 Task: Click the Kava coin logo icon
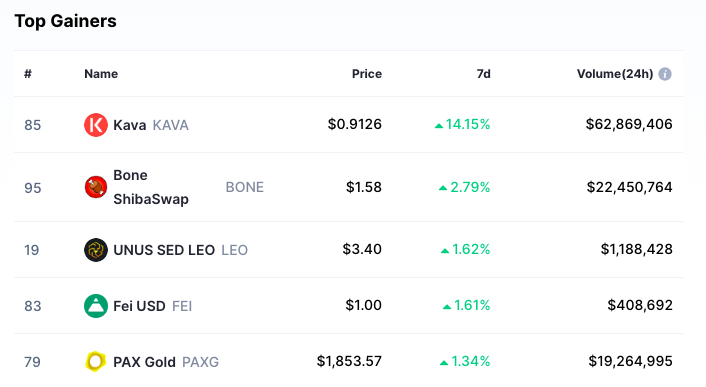pyautogui.click(x=96, y=125)
